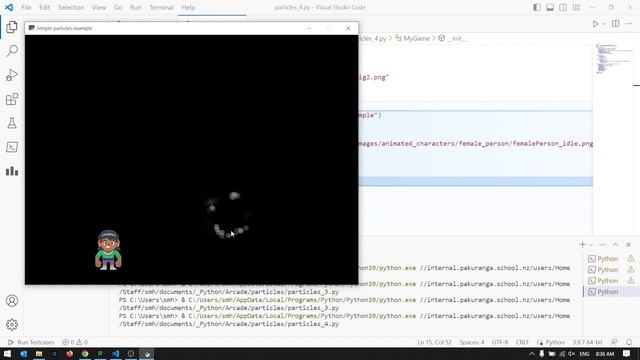Show hidden system tray icons
This screenshot has width=640, height=360.
531,354
